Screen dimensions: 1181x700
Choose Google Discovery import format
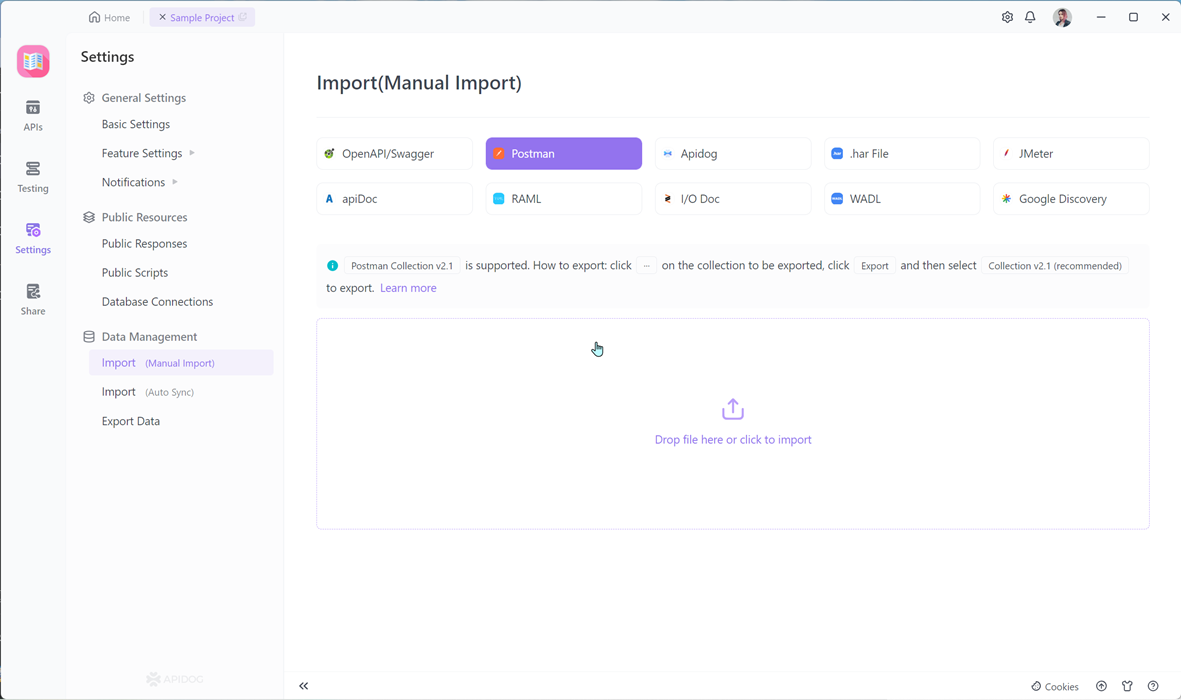point(1071,199)
